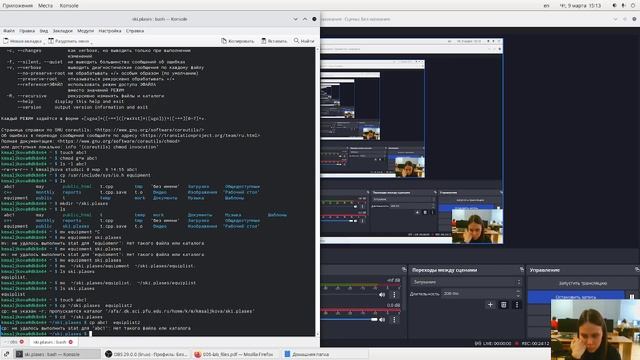Click Копировать in Konsole toolbar
The image size is (640, 360).
pos(238,41)
